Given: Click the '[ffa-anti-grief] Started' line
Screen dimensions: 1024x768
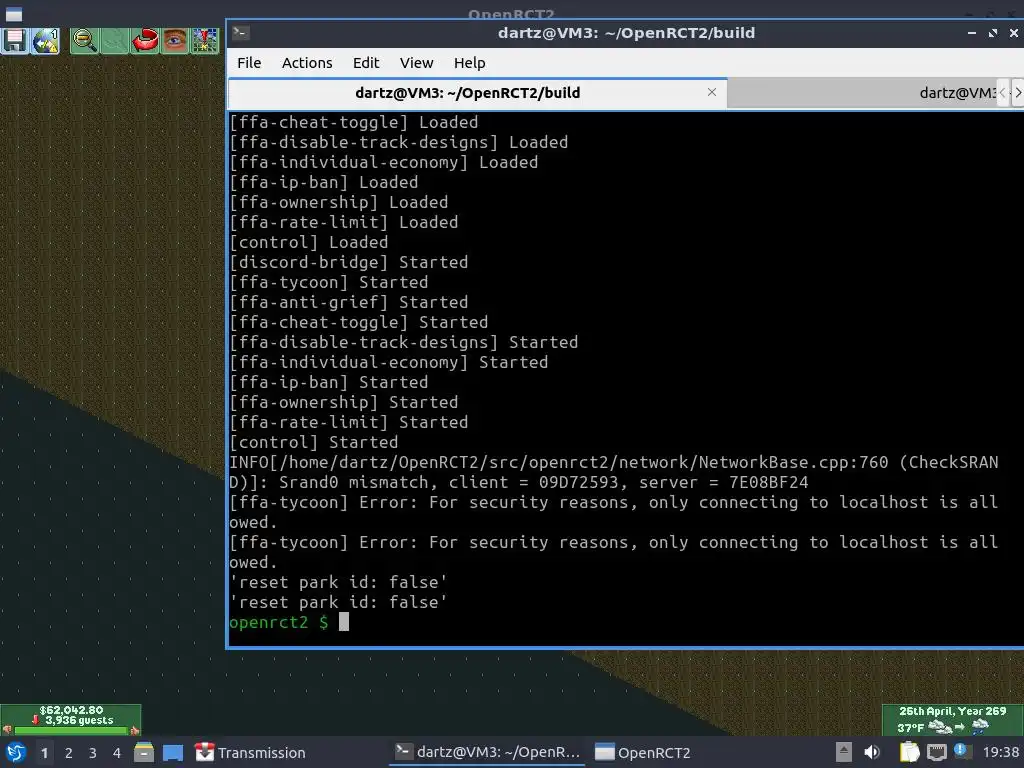Looking at the screenshot, I should (349, 302).
